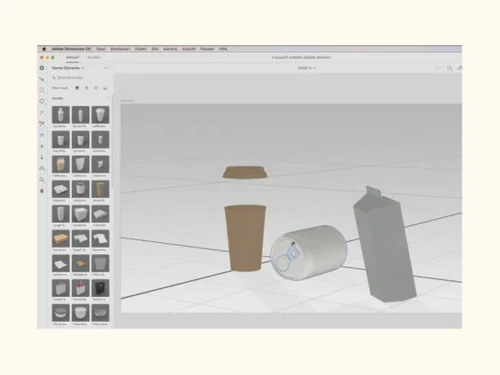Toggle the models filter icon

(x=77, y=88)
